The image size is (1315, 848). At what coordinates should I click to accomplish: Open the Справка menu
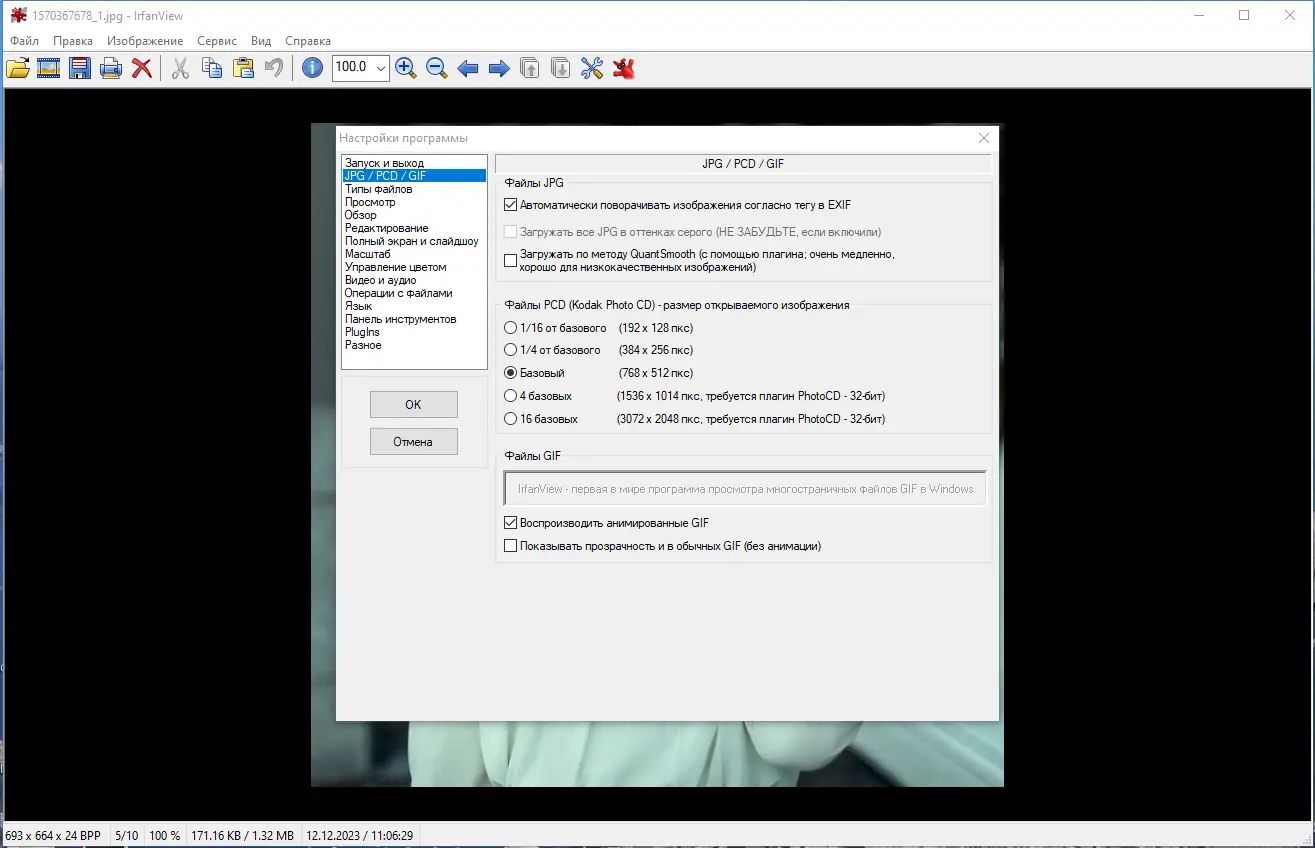(x=308, y=41)
